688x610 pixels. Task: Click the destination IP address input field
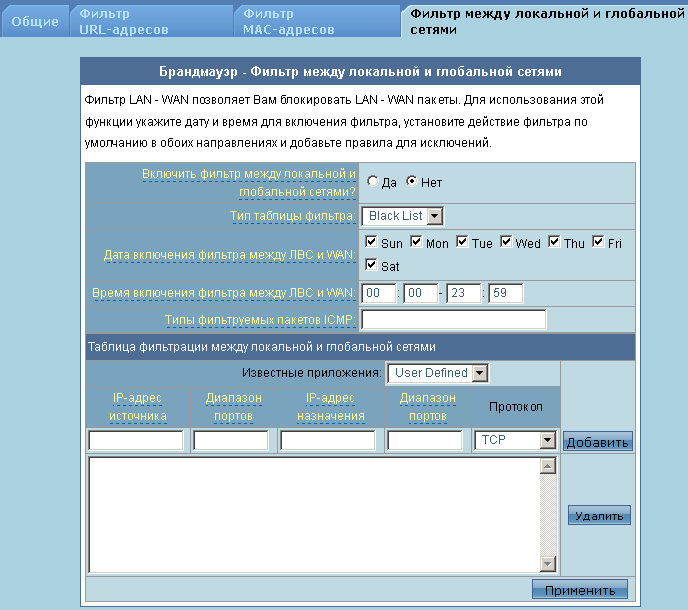(328, 440)
